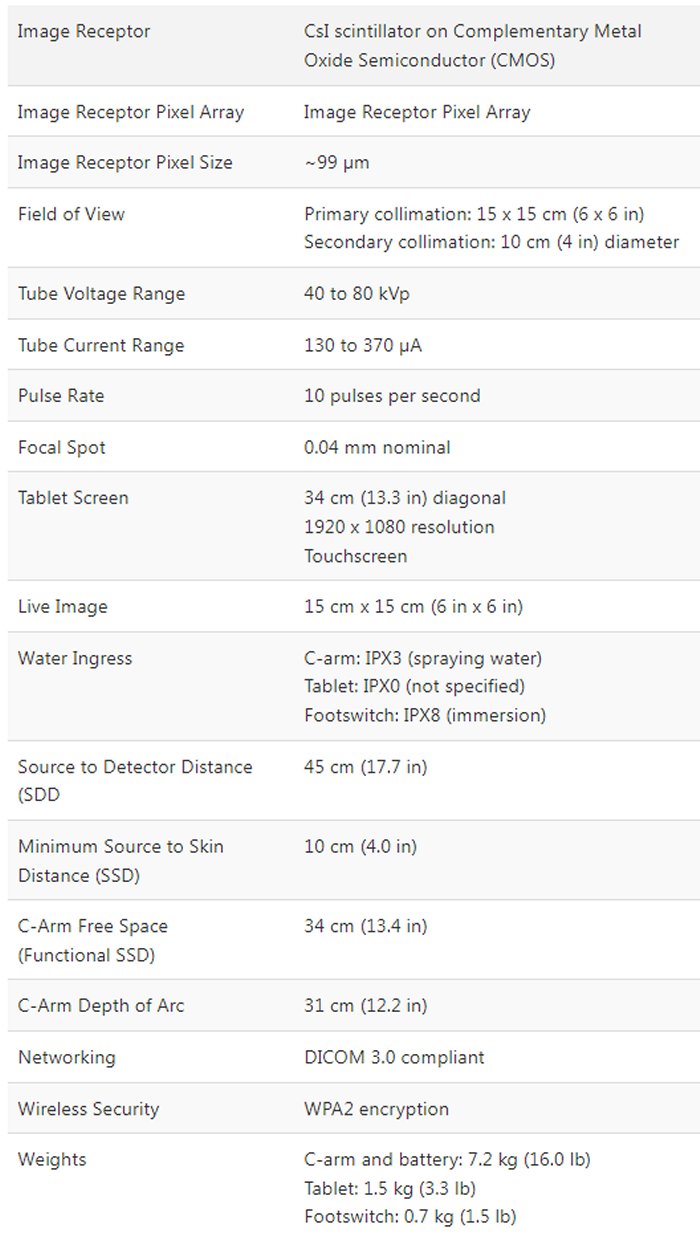Viewport: 700px width, 1237px height.
Task: Select the 1920 x 1080 resolution text
Action: (399, 526)
